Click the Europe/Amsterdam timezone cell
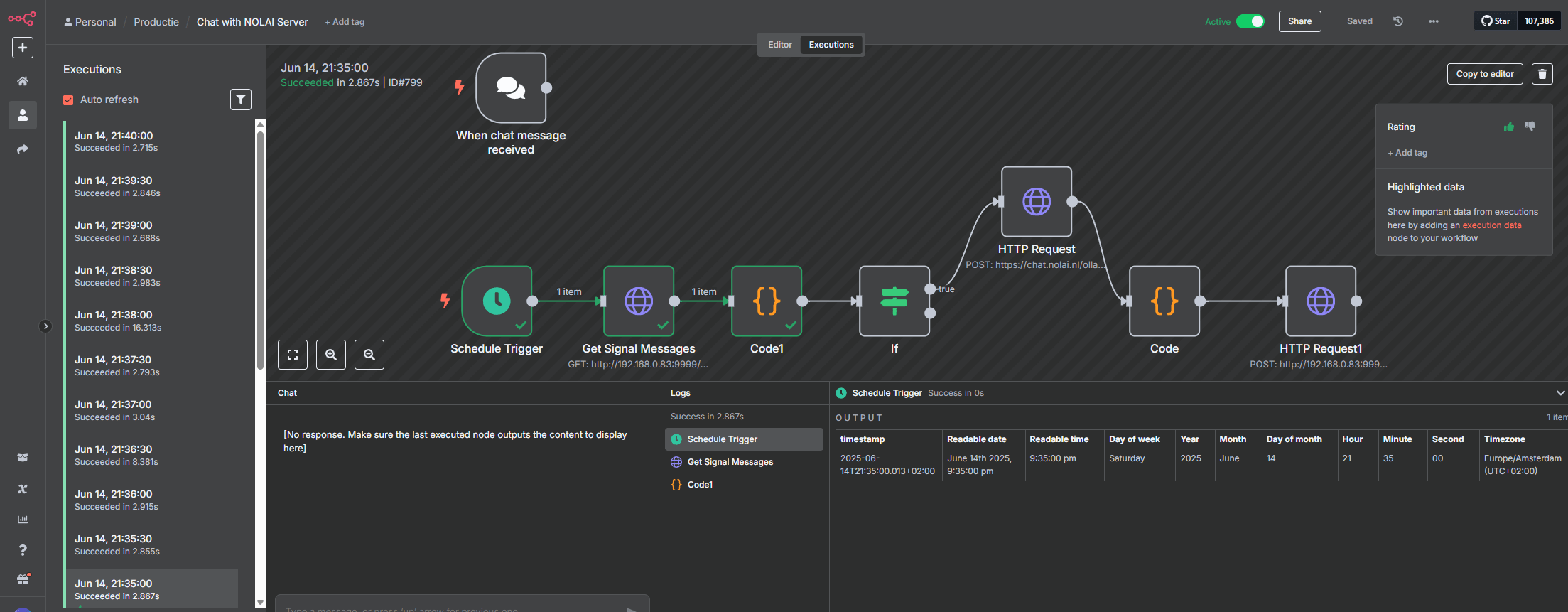The width and height of the screenshot is (1568, 612). (1523, 465)
